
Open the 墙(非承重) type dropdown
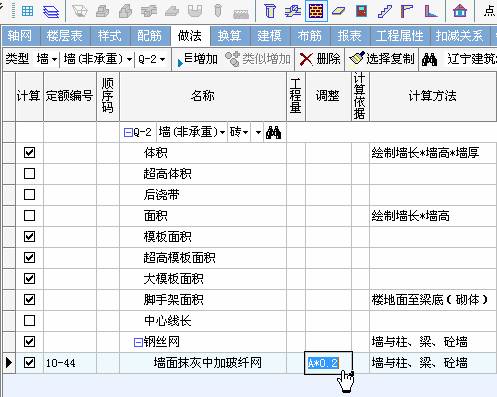tap(97, 59)
